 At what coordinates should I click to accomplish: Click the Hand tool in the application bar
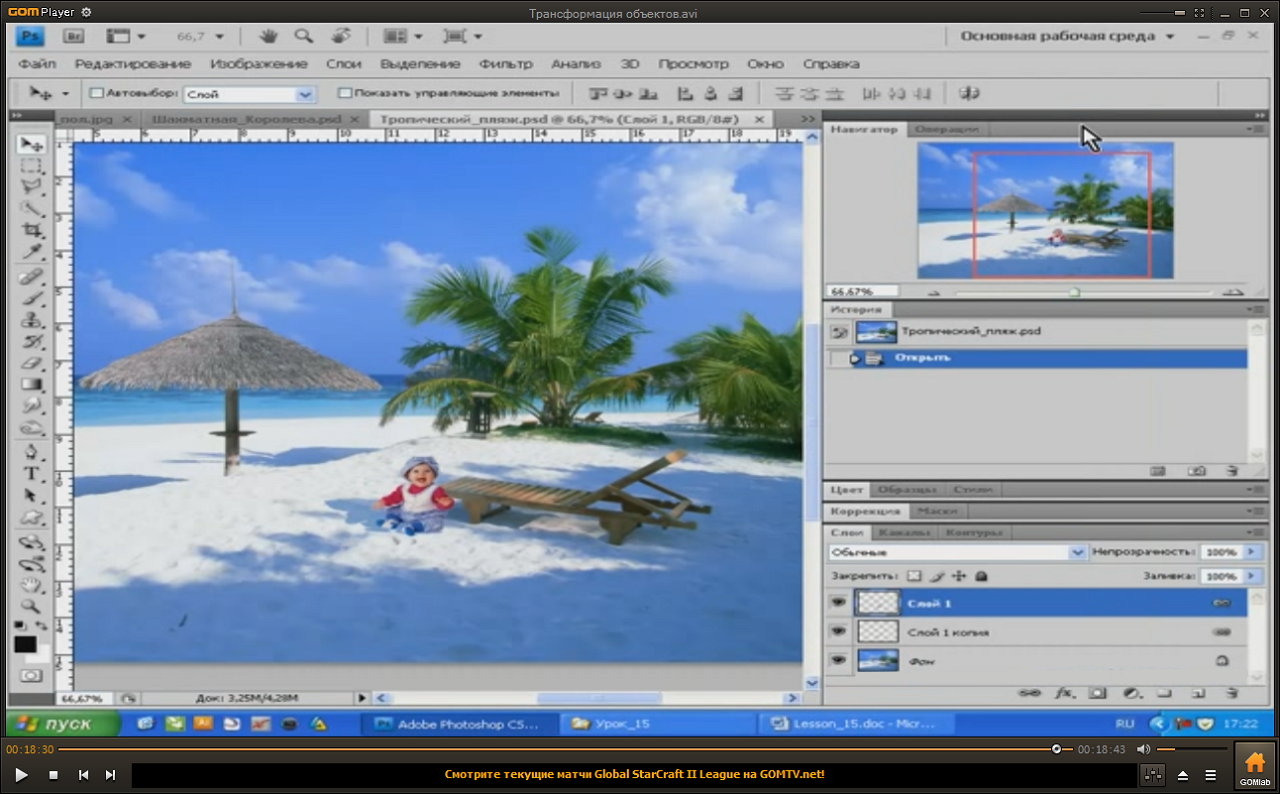[x=268, y=36]
